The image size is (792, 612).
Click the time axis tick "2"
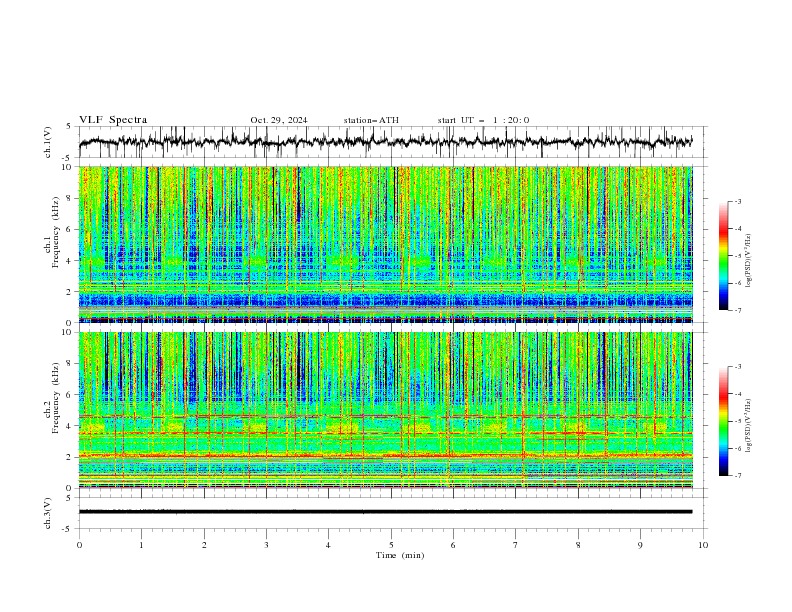[x=204, y=545]
